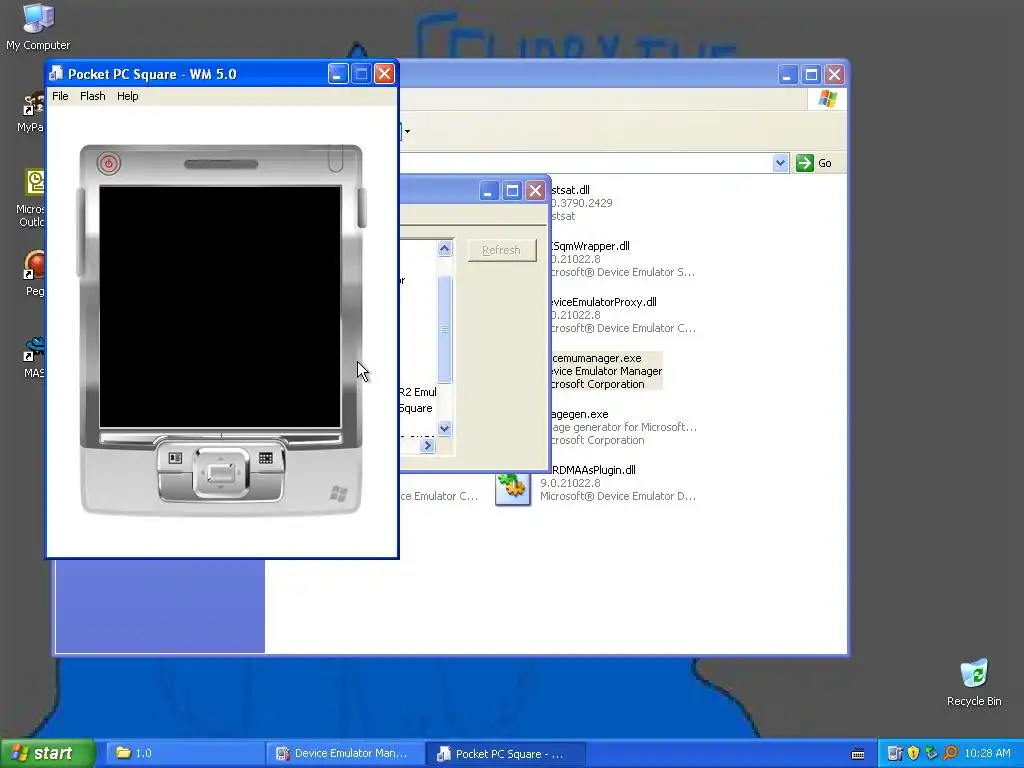Select the My Computer desktop icon
This screenshot has height=768, width=1024.
coord(38,27)
